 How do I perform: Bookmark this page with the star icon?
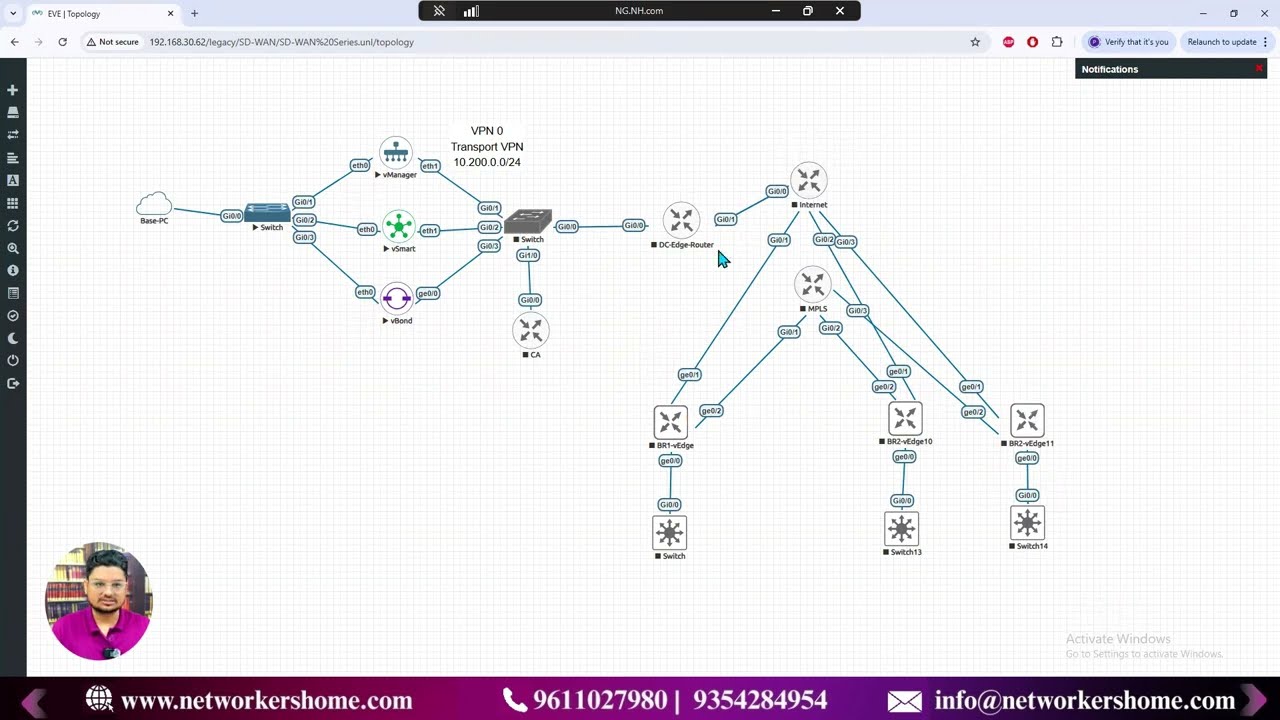(975, 42)
